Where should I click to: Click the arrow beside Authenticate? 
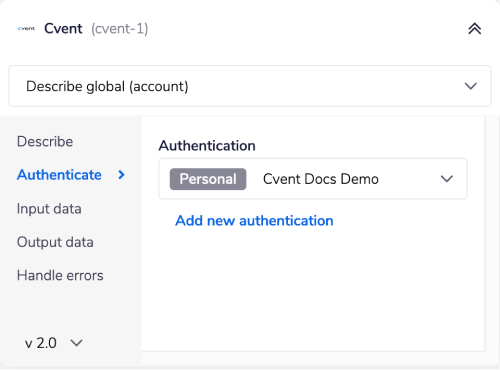(122, 175)
